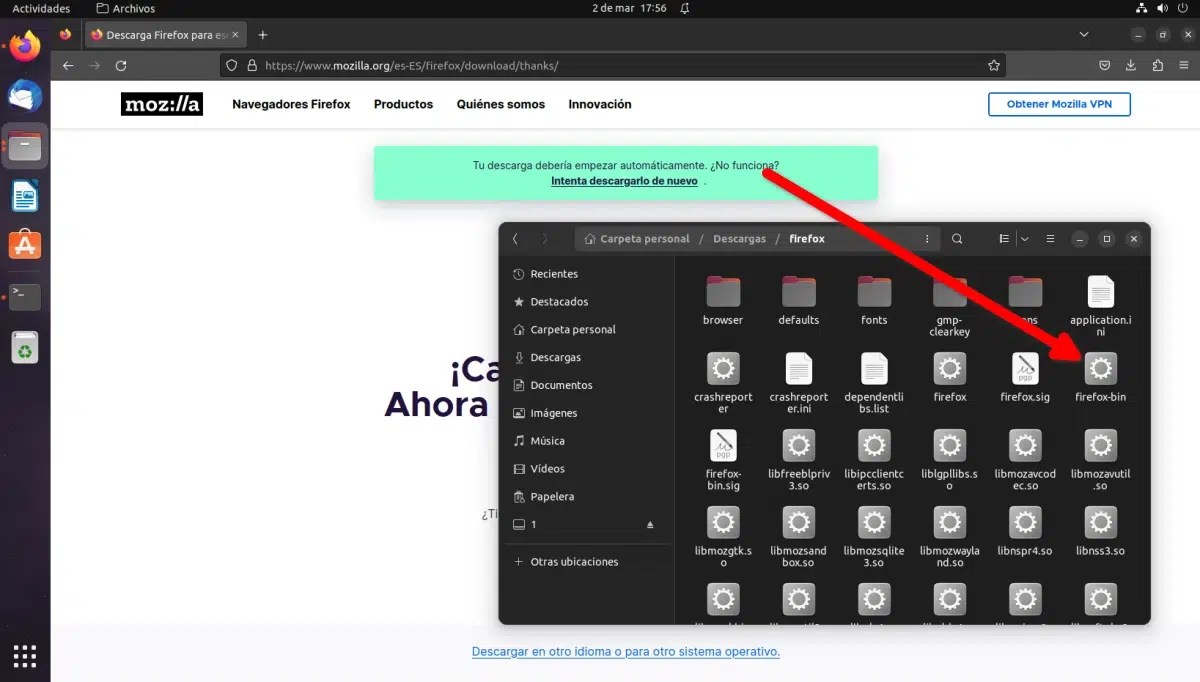The image size is (1200, 682).
Task: Open Quiénes somos menu
Action: tap(501, 104)
